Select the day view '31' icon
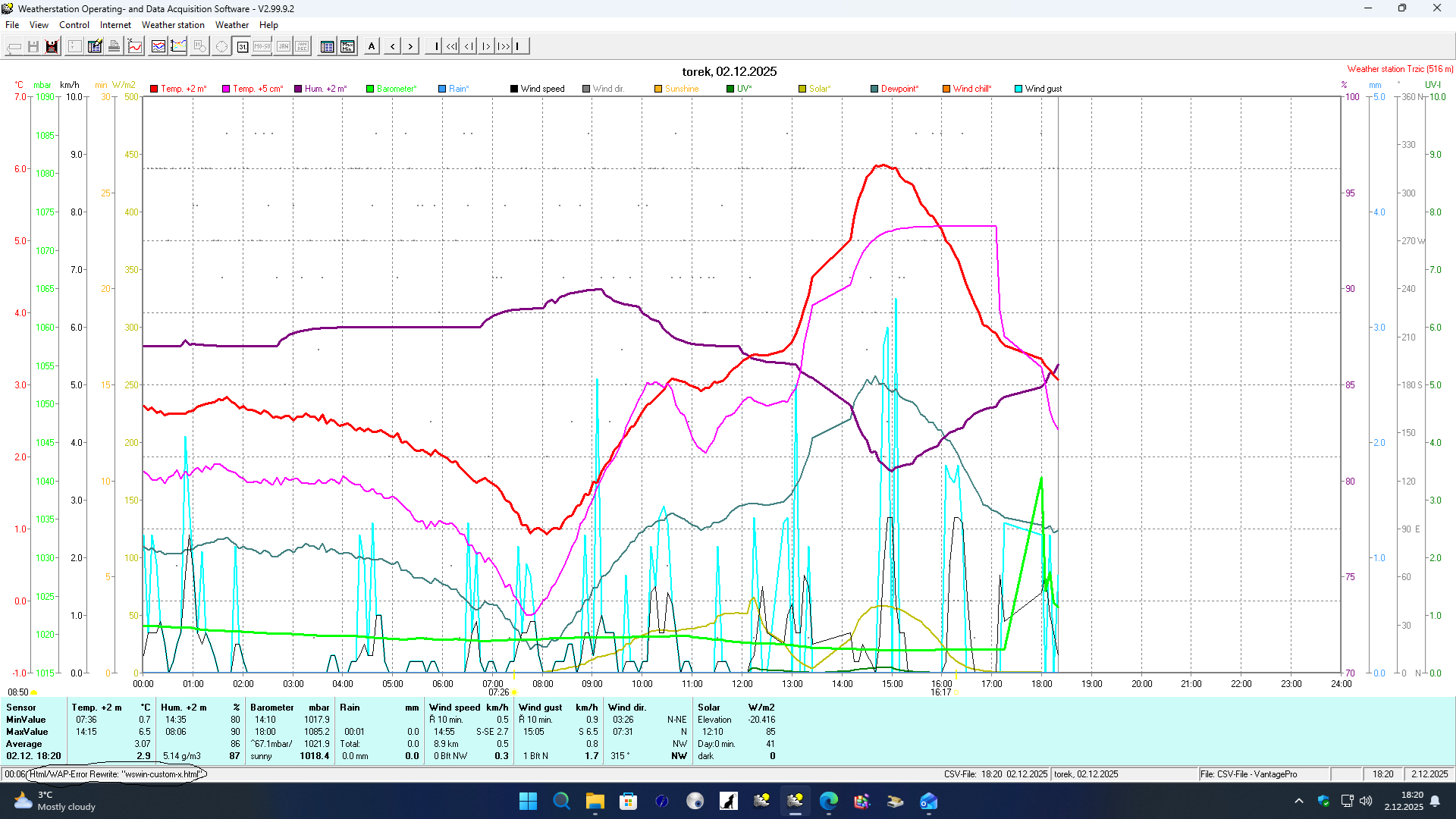 [243, 46]
